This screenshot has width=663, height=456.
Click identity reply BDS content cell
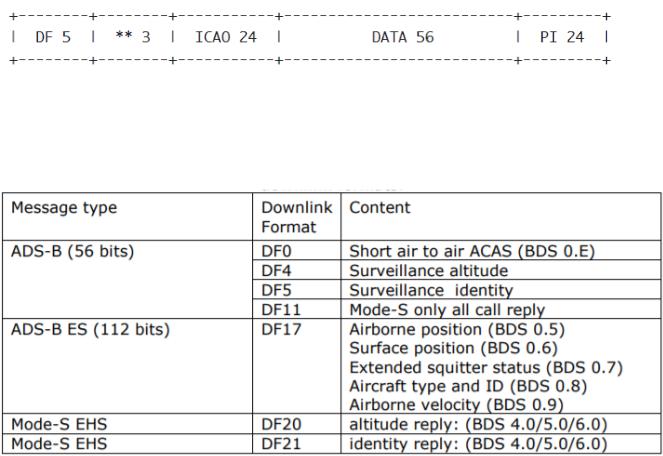click(501, 443)
